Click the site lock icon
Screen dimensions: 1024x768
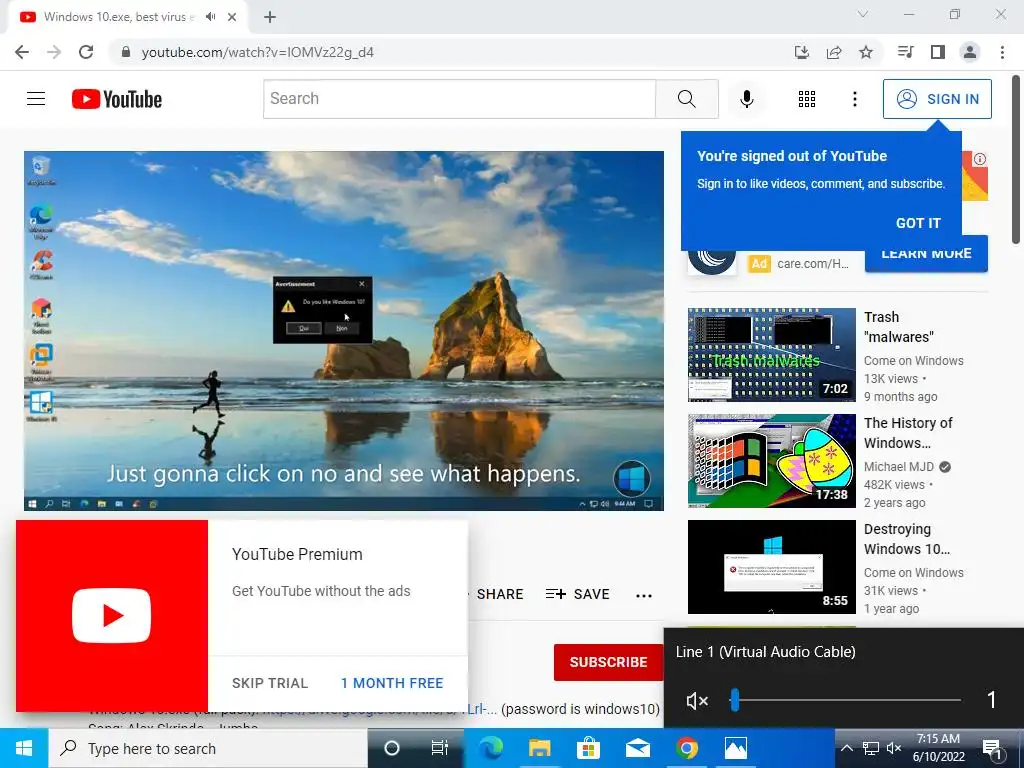tap(126, 52)
